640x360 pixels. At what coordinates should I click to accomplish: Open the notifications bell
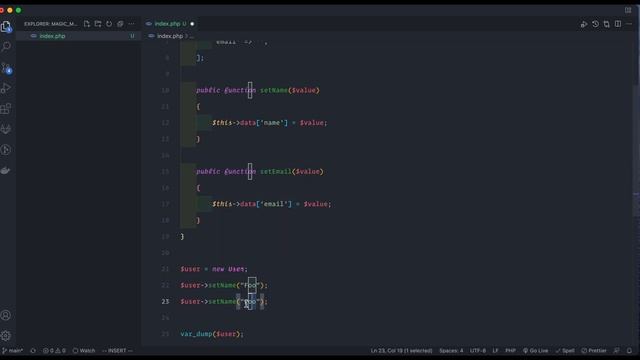coord(629,351)
